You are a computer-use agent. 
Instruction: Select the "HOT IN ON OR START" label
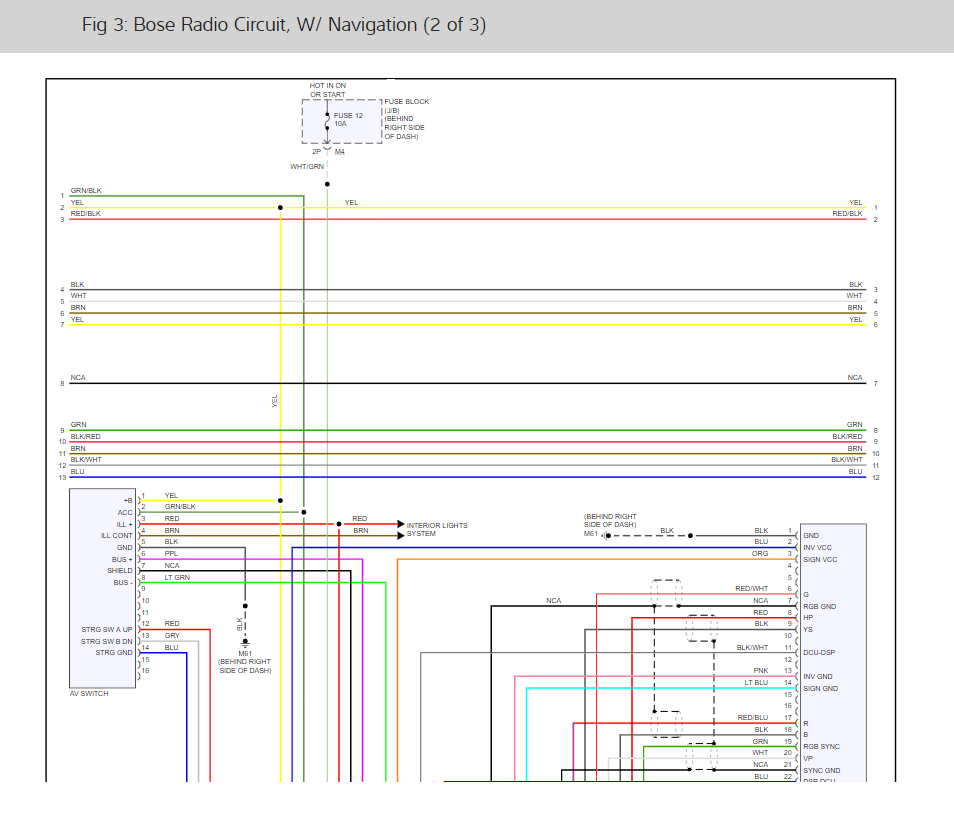tap(327, 90)
